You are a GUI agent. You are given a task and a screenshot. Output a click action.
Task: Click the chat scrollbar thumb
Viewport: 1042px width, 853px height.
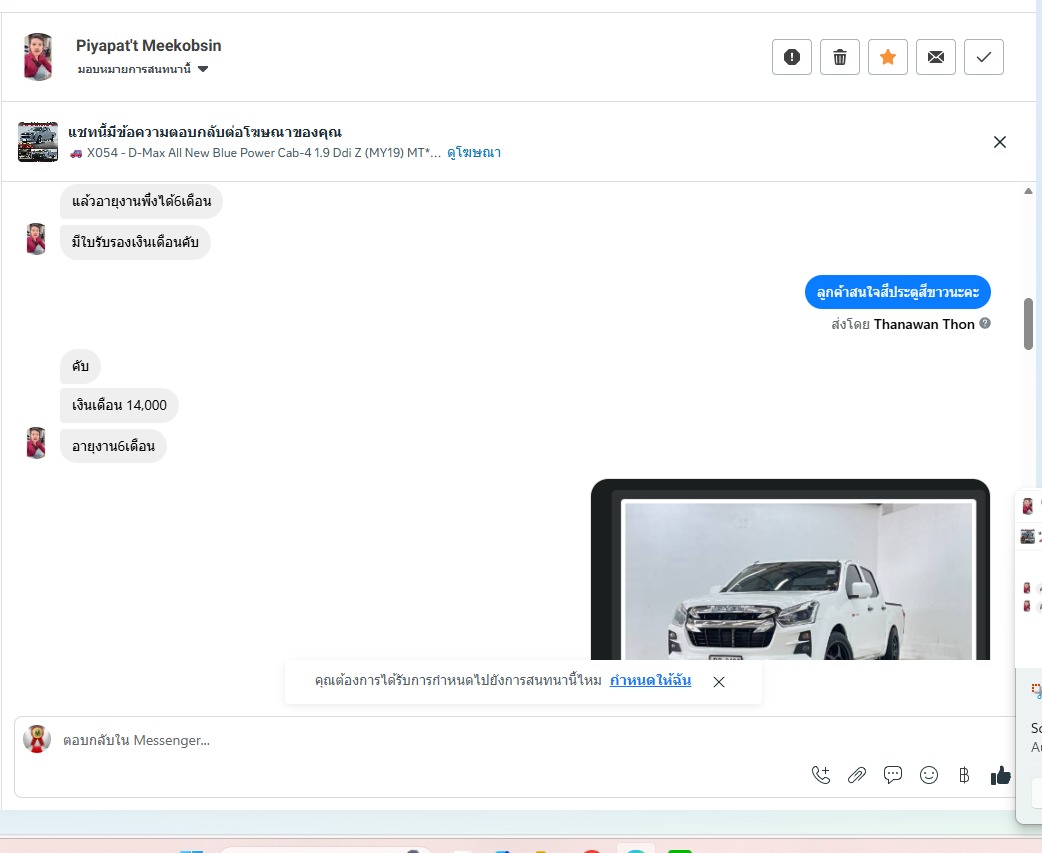coord(1029,324)
